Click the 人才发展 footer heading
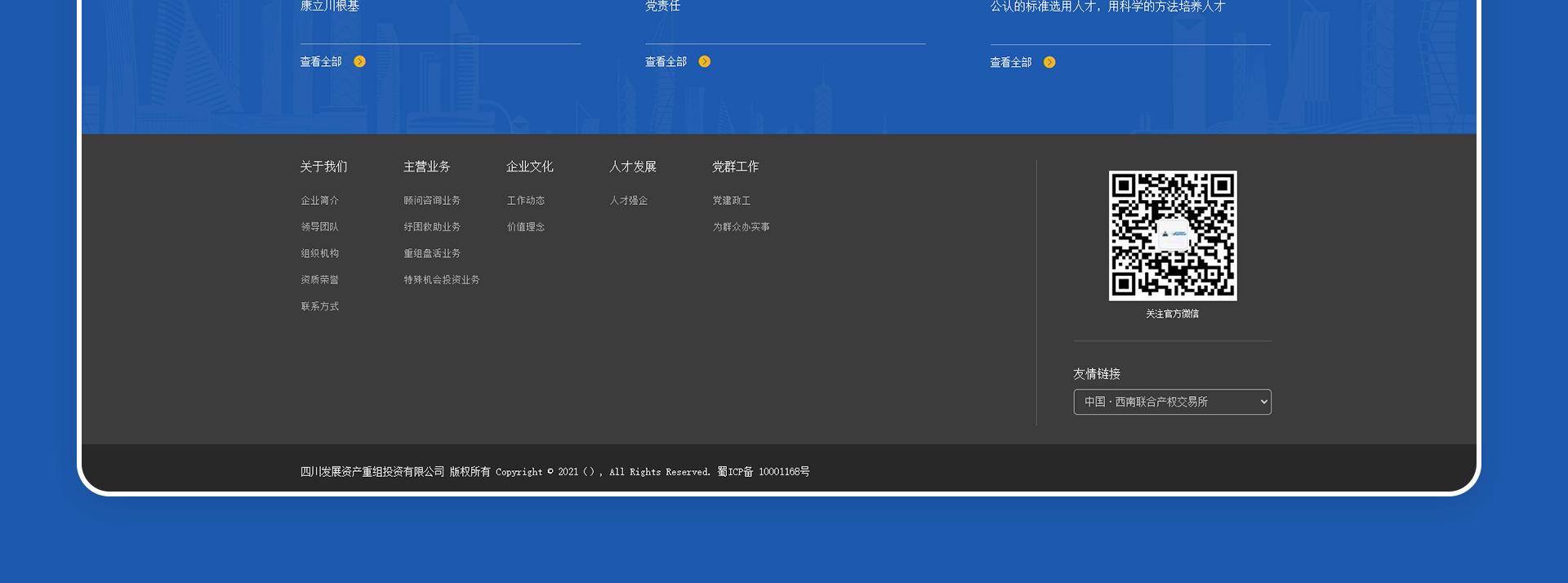 coord(632,167)
